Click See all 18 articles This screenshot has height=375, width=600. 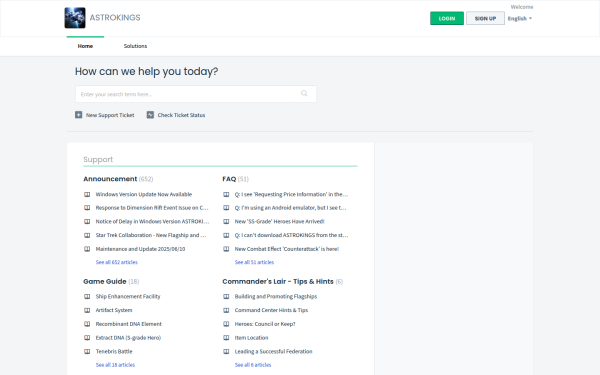[115, 365]
